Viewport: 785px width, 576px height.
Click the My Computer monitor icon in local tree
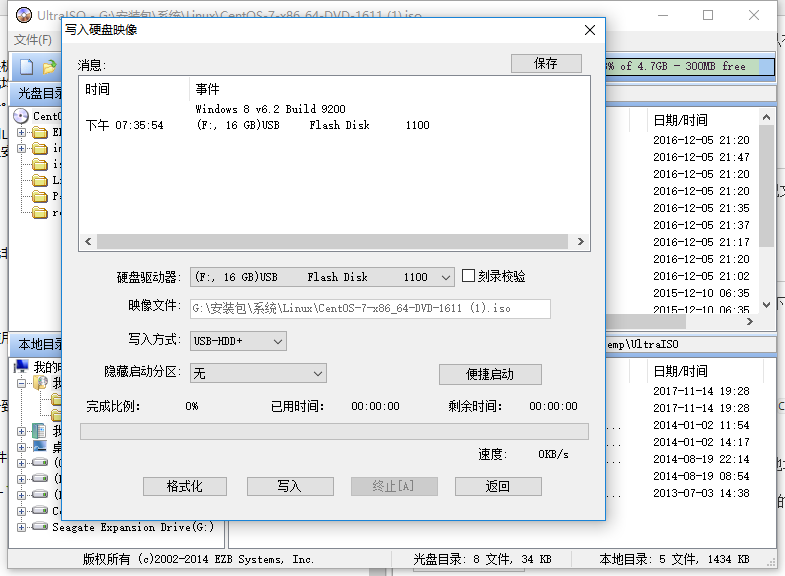tap(21, 367)
